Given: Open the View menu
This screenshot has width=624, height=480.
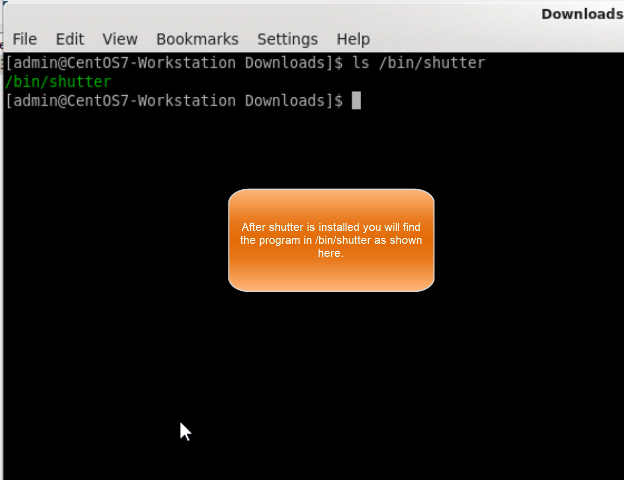Looking at the screenshot, I should pos(120,39).
